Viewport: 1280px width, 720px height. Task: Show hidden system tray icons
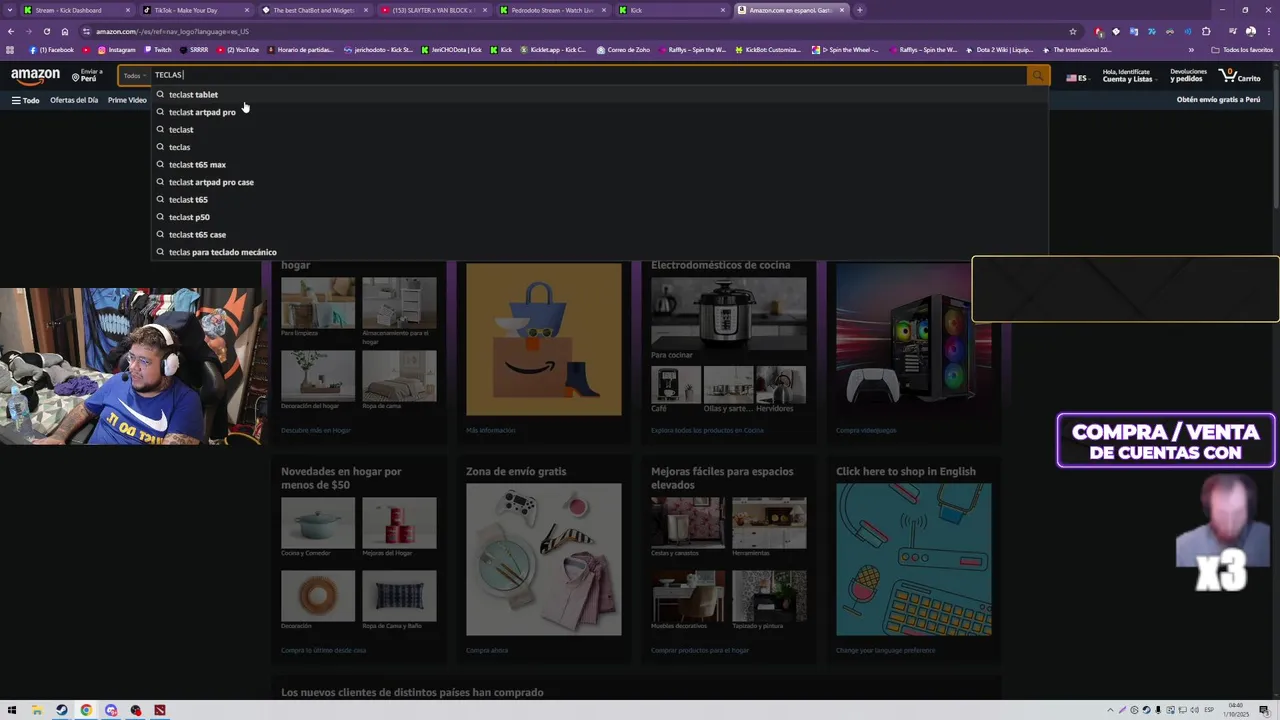pos(1110,710)
